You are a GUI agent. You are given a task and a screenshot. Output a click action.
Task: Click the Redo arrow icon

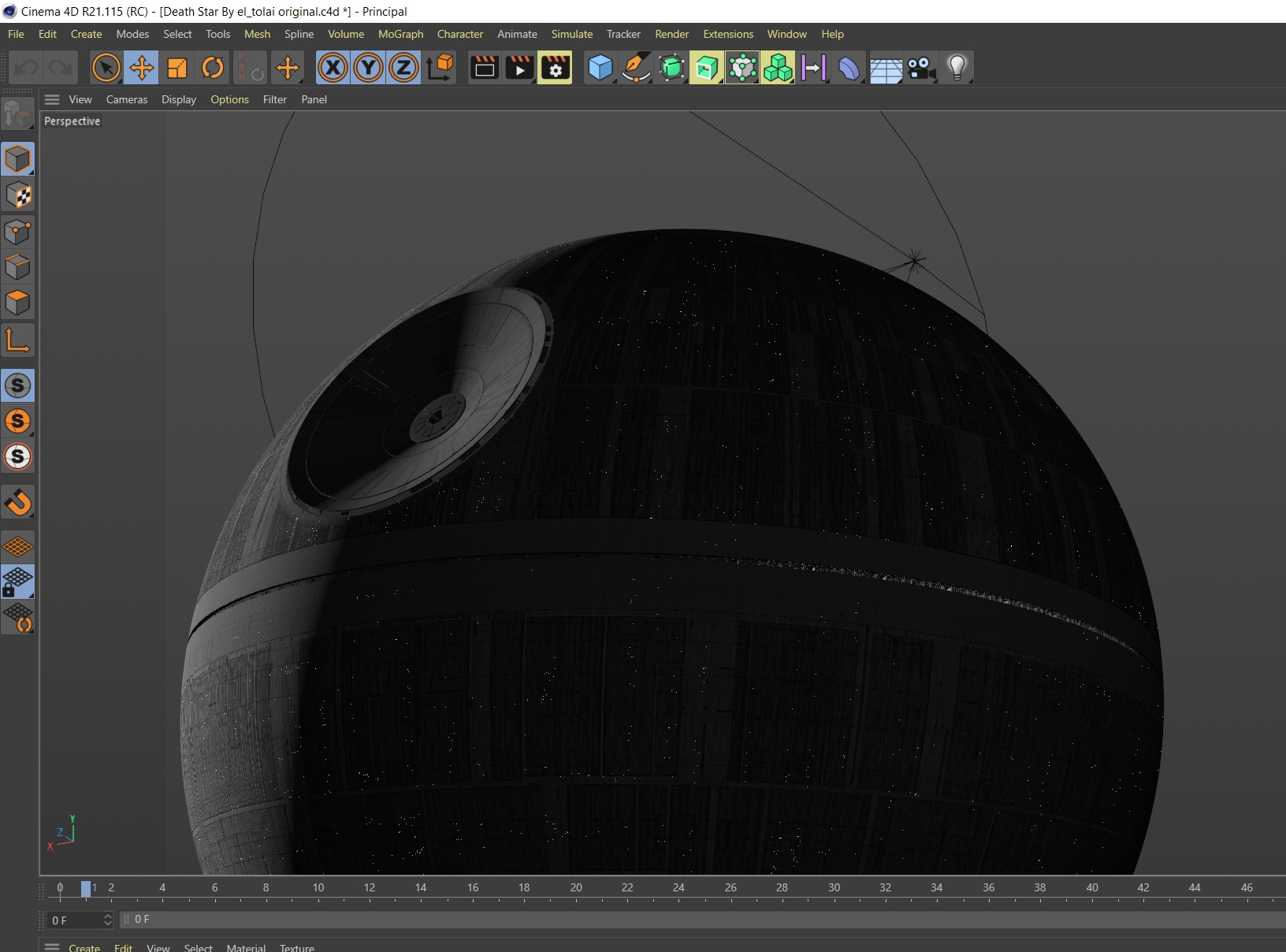[61, 68]
